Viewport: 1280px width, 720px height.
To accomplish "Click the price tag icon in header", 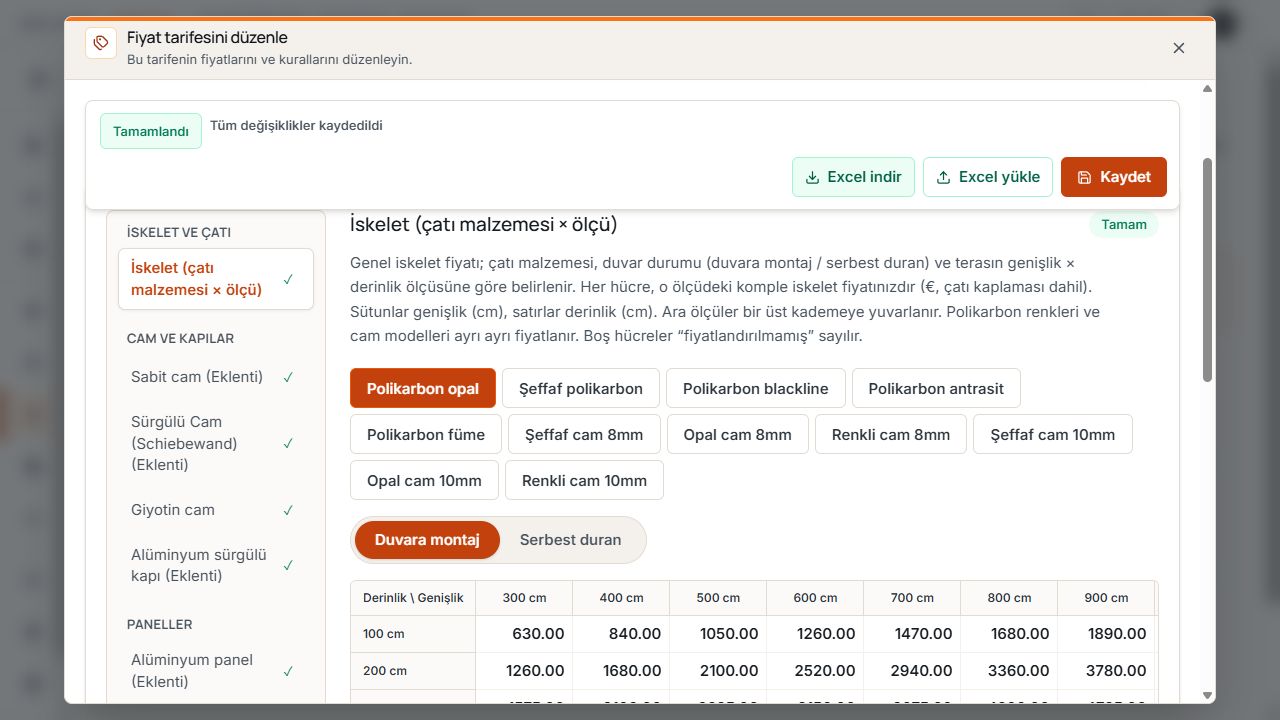I will 101,43.
